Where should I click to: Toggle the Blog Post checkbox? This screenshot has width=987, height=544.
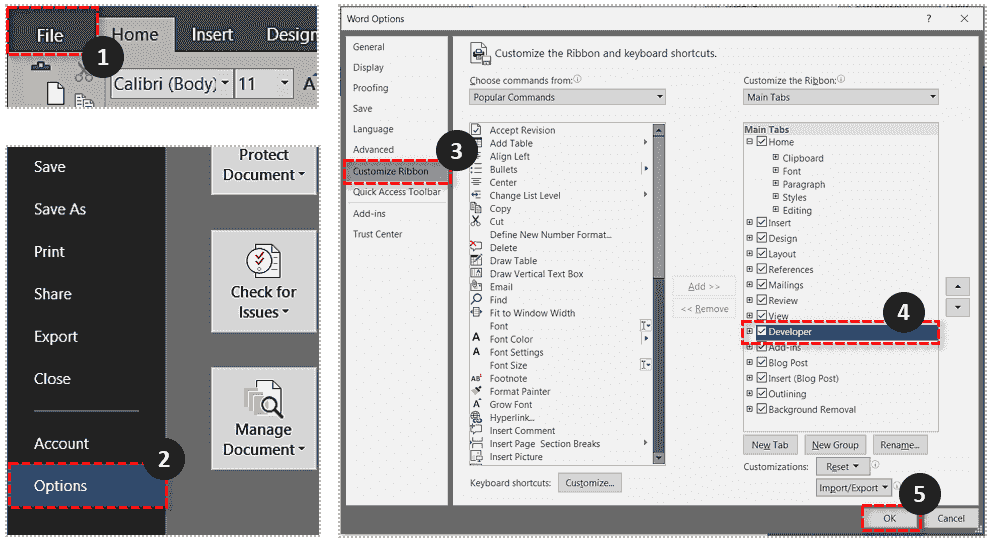[762, 362]
